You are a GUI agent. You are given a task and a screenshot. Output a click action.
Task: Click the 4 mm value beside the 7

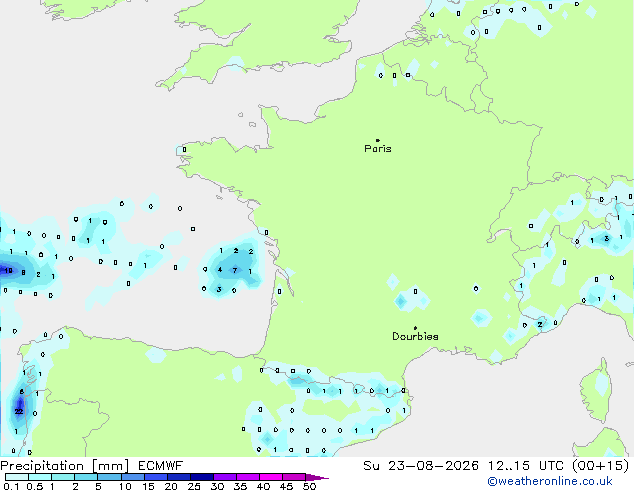coord(220,270)
